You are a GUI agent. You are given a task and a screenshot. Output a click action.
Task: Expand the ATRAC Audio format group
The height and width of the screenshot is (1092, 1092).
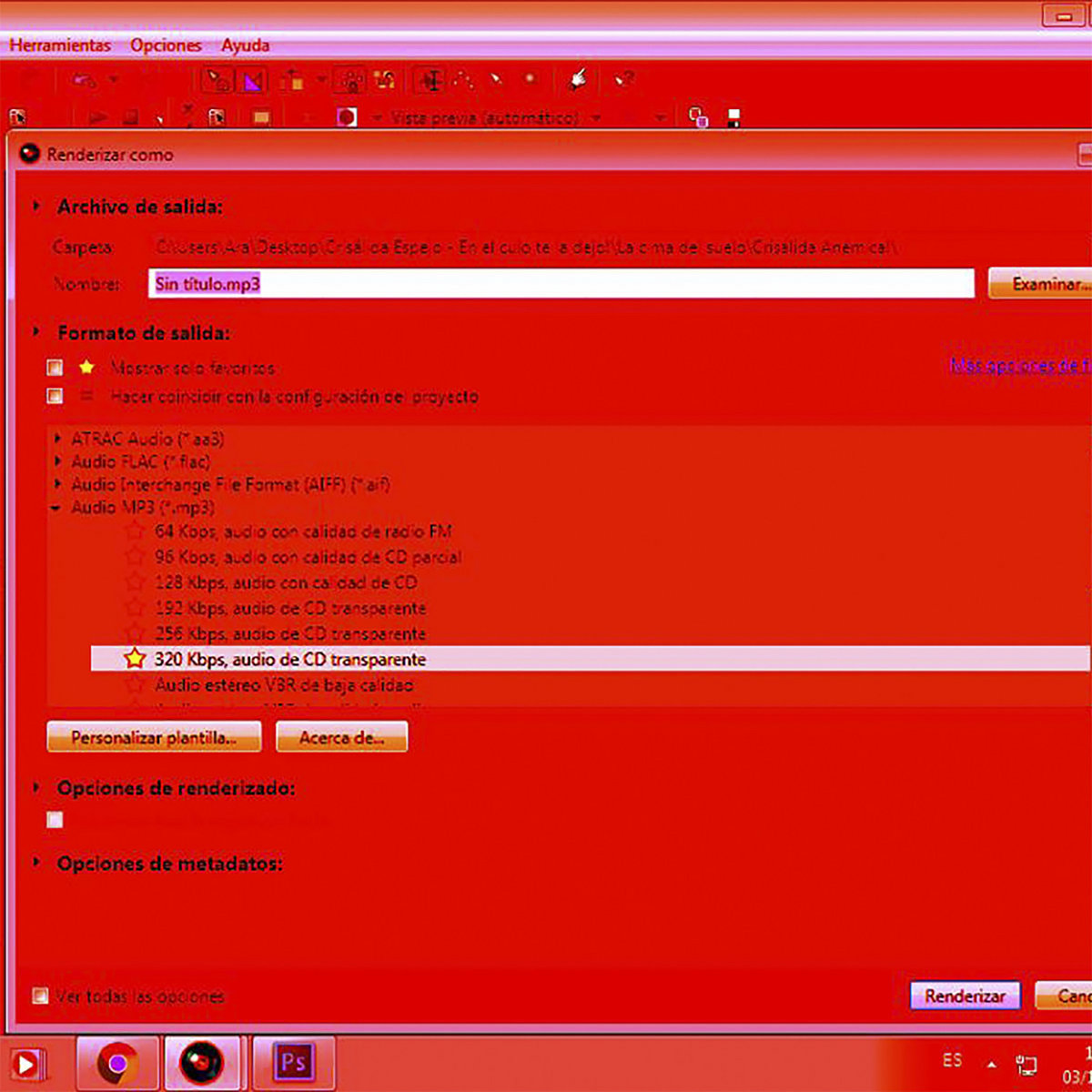coord(57,439)
